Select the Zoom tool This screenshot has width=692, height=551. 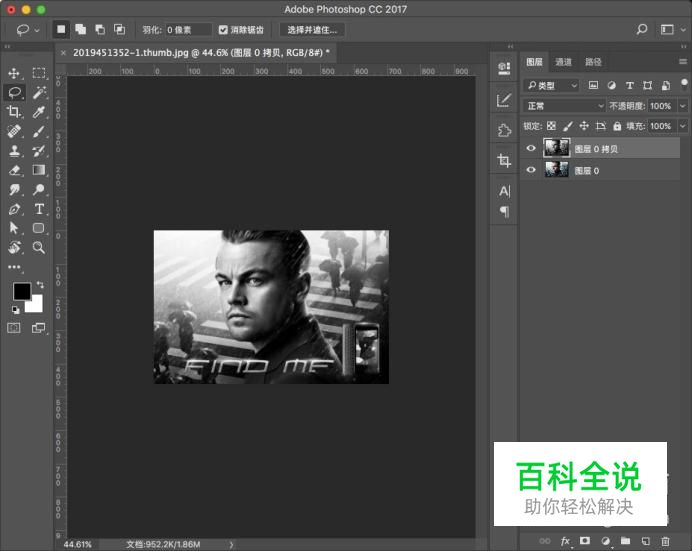pos(39,247)
